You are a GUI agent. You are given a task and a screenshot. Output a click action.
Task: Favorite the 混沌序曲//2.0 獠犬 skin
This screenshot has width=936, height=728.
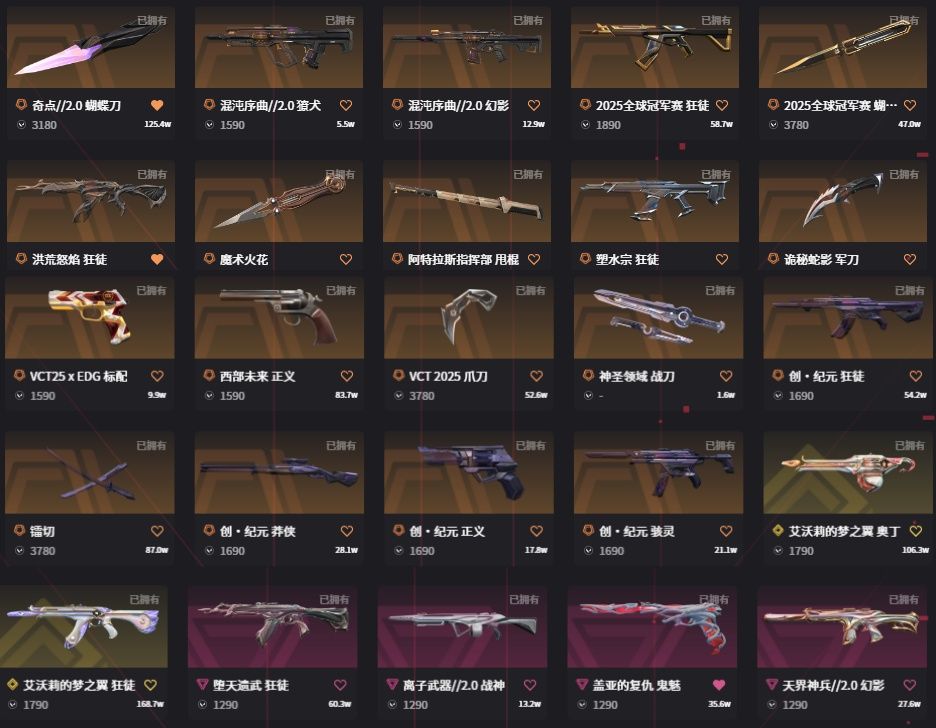pyautogui.click(x=346, y=105)
